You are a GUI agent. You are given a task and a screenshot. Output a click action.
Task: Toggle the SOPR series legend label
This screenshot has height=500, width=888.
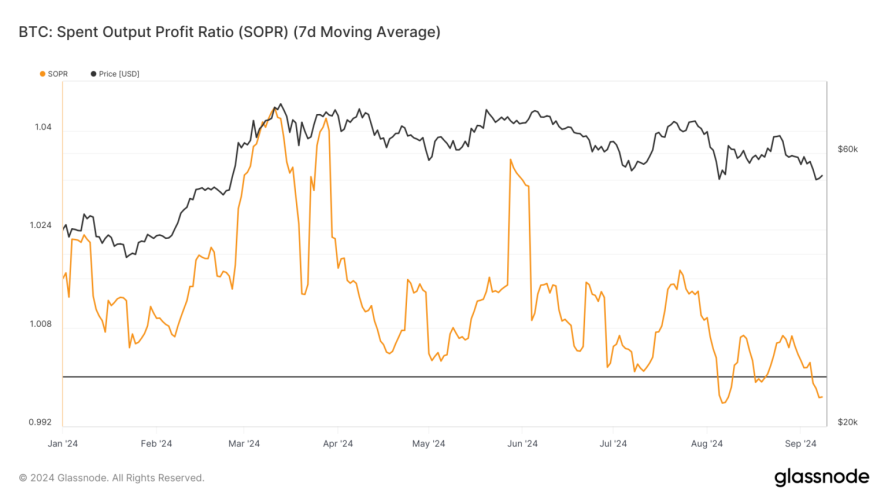coord(59,74)
